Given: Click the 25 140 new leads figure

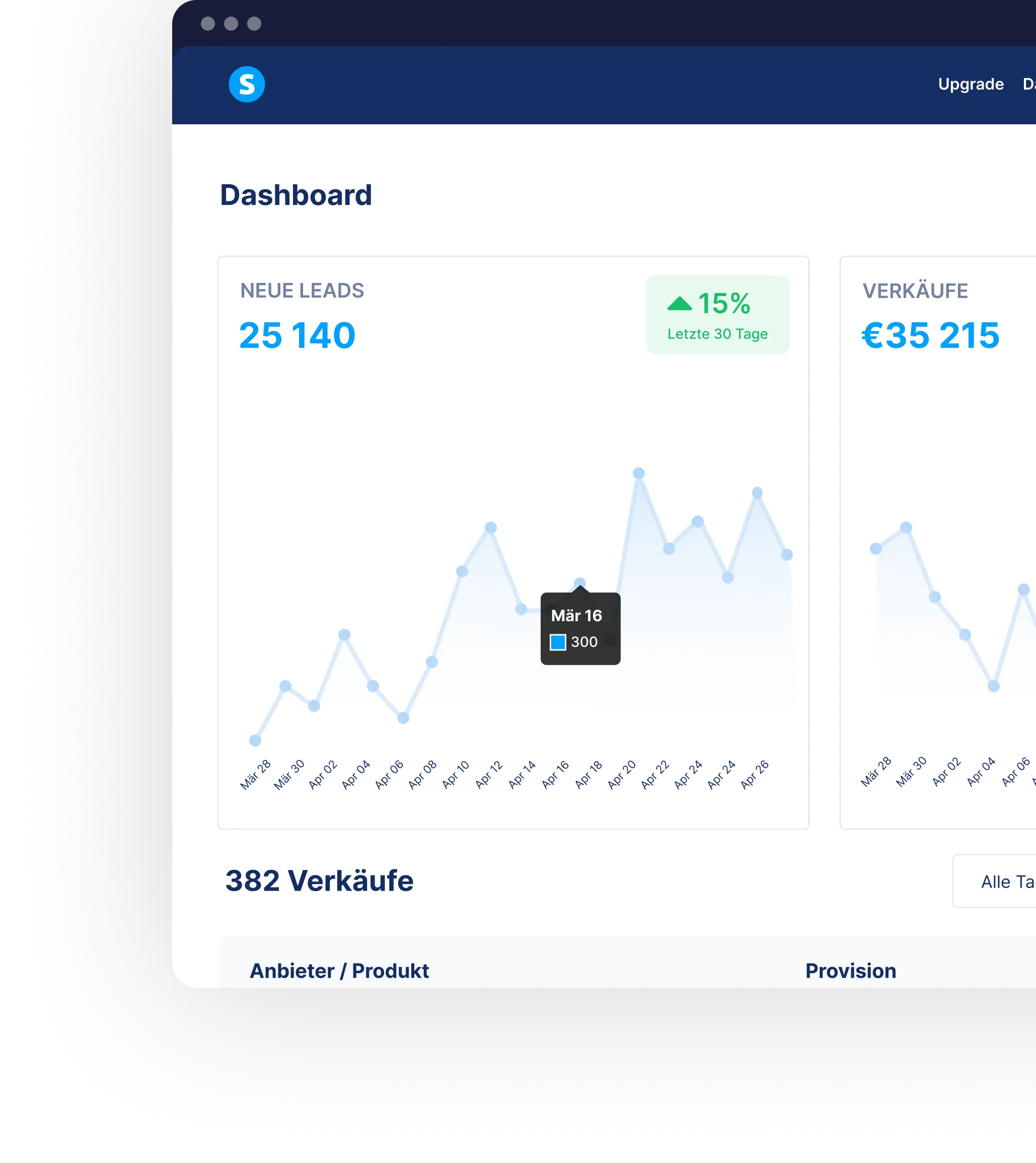Looking at the screenshot, I should 297,335.
